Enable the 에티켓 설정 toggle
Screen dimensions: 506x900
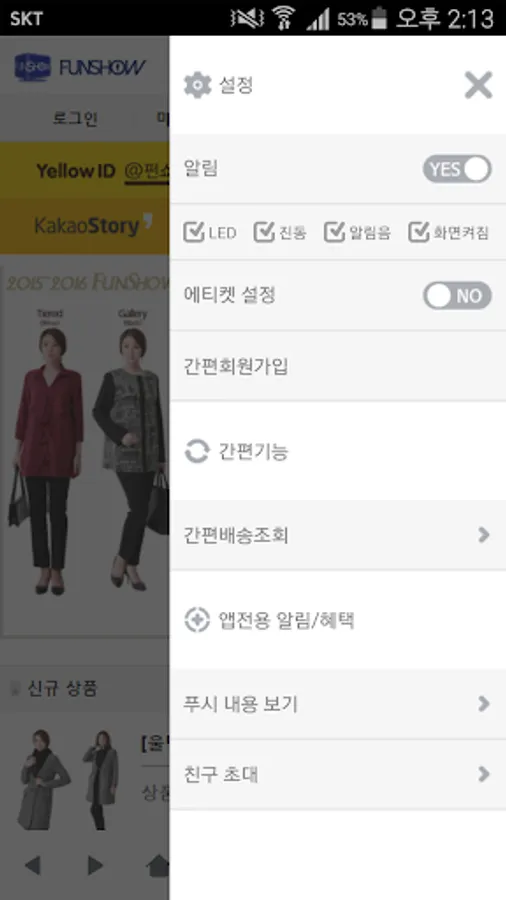click(x=457, y=296)
